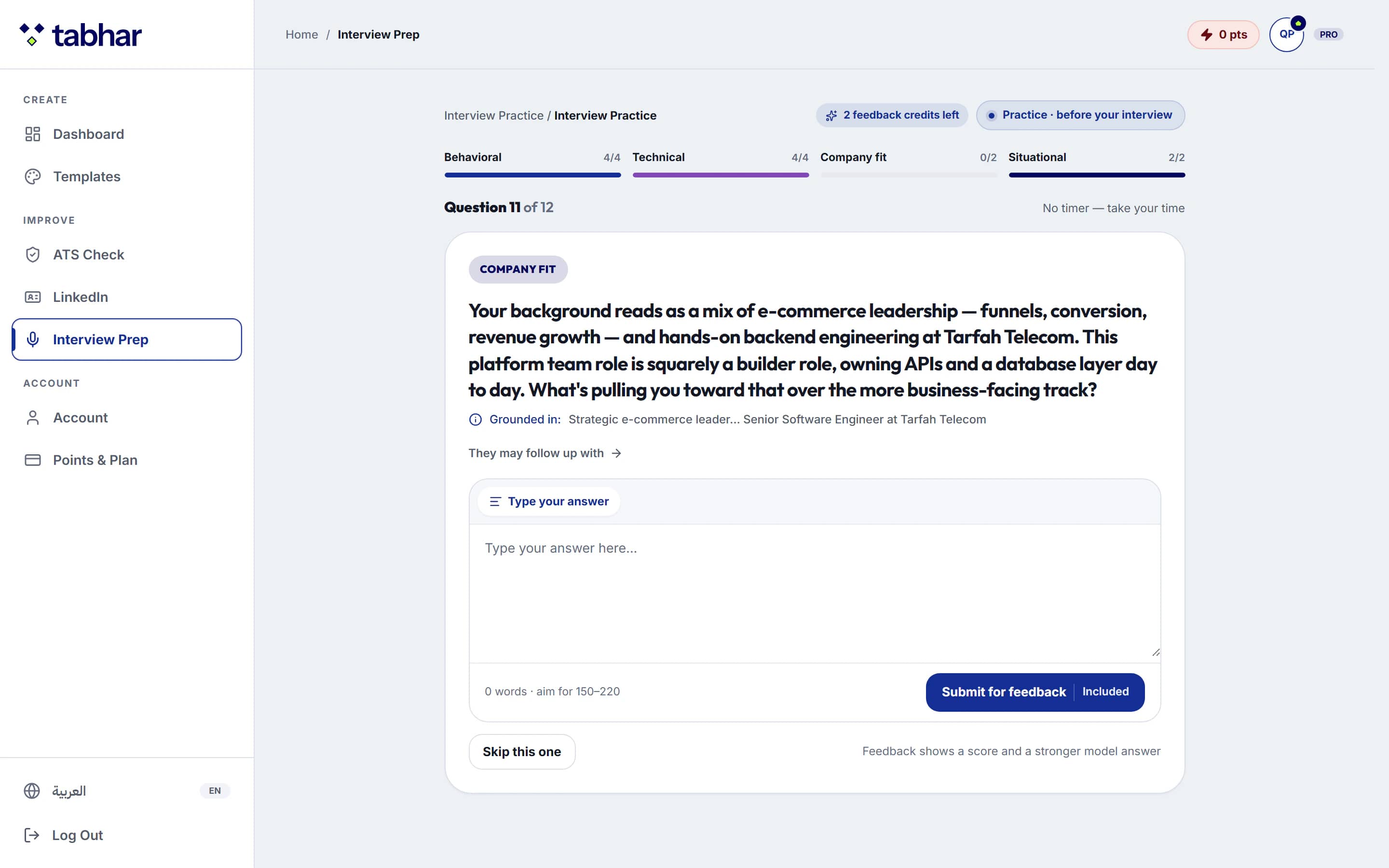Click the Dashboard grid icon
The width and height of the screenshot is (1389, 868).
point(33,134)
